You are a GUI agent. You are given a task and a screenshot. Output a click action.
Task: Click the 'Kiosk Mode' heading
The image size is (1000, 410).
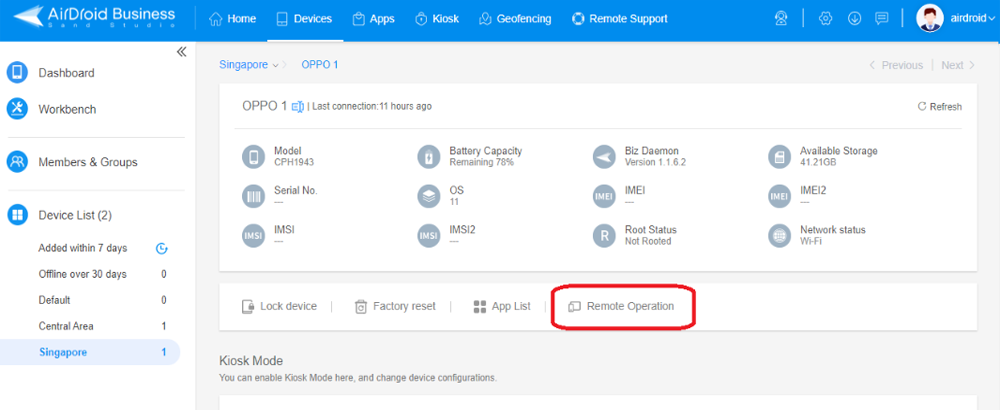click(x=251, y=361)
